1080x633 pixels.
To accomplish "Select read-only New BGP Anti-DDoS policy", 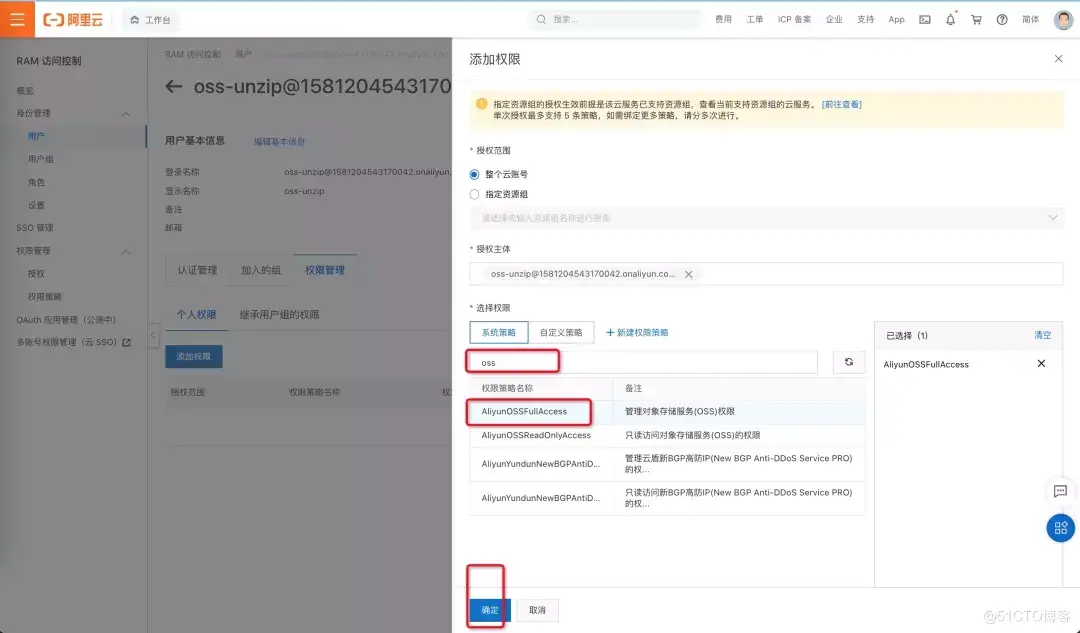I will point(667,498).
